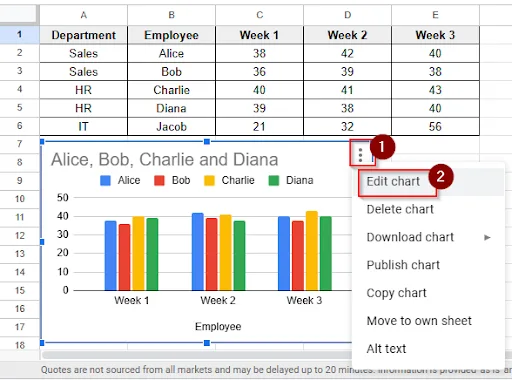Click cell containing 32
512x380 pixels.
[347, 127]
